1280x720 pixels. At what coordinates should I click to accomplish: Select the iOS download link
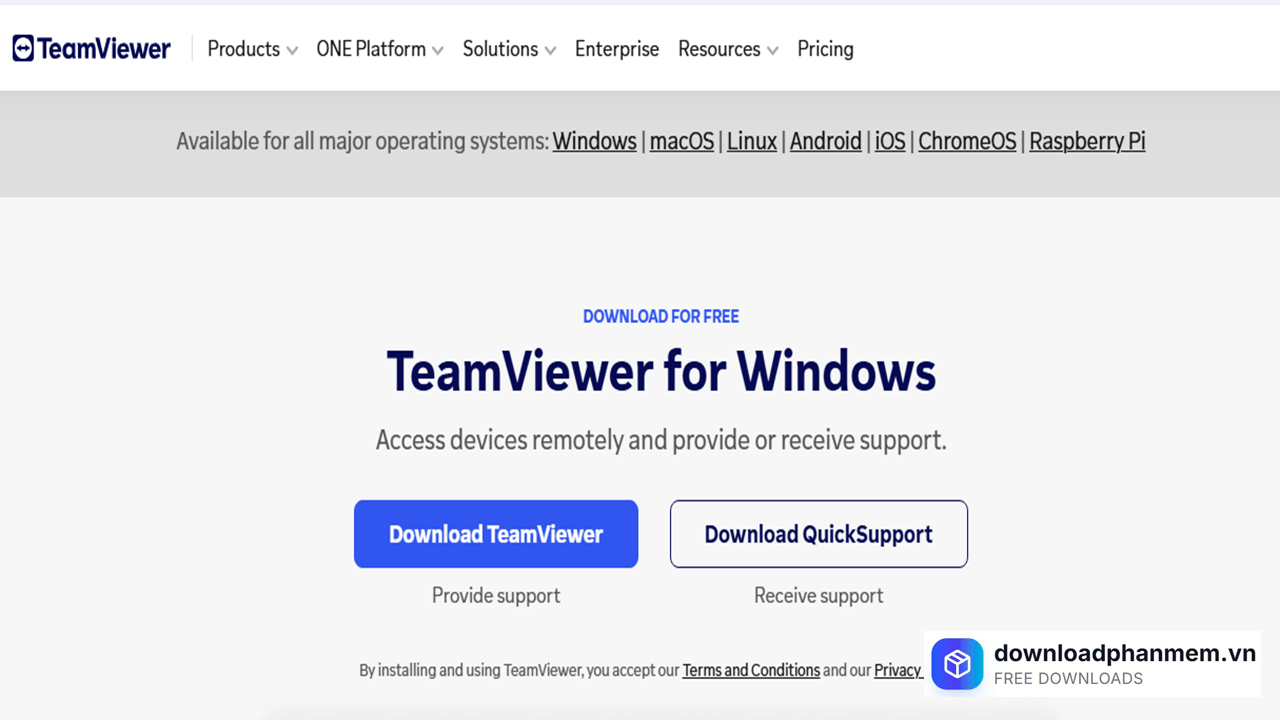click(x=890, y=141)
